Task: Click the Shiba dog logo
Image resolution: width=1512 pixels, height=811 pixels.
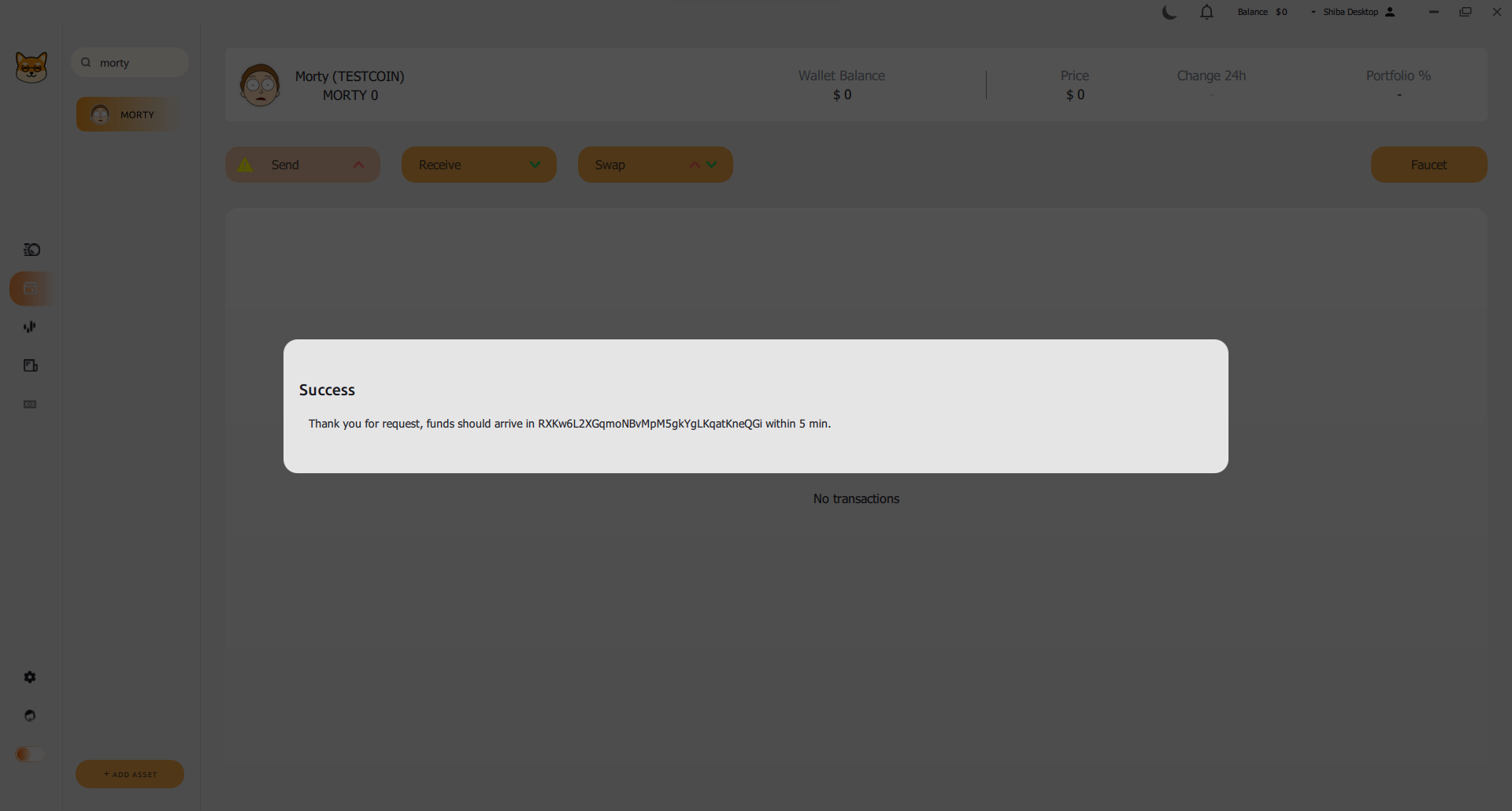Action: pos(31,68)
